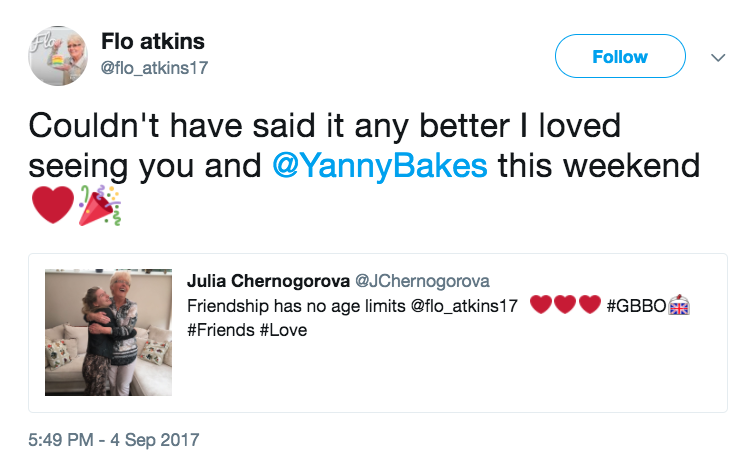
Task: Open the #Friends hashtag
Action: click(x=220, y=329)
